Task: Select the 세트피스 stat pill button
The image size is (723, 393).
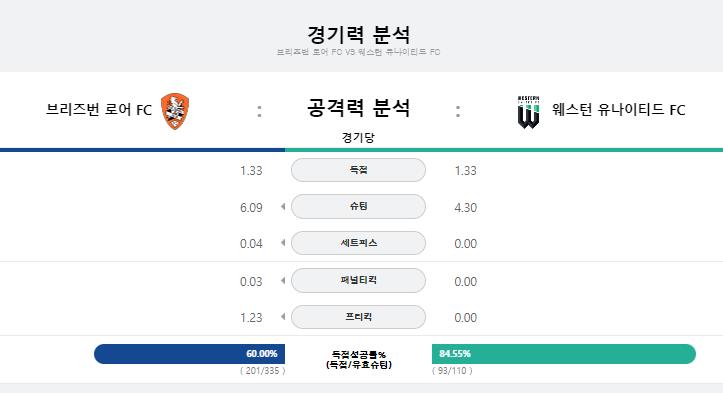Action: [358, 243]
